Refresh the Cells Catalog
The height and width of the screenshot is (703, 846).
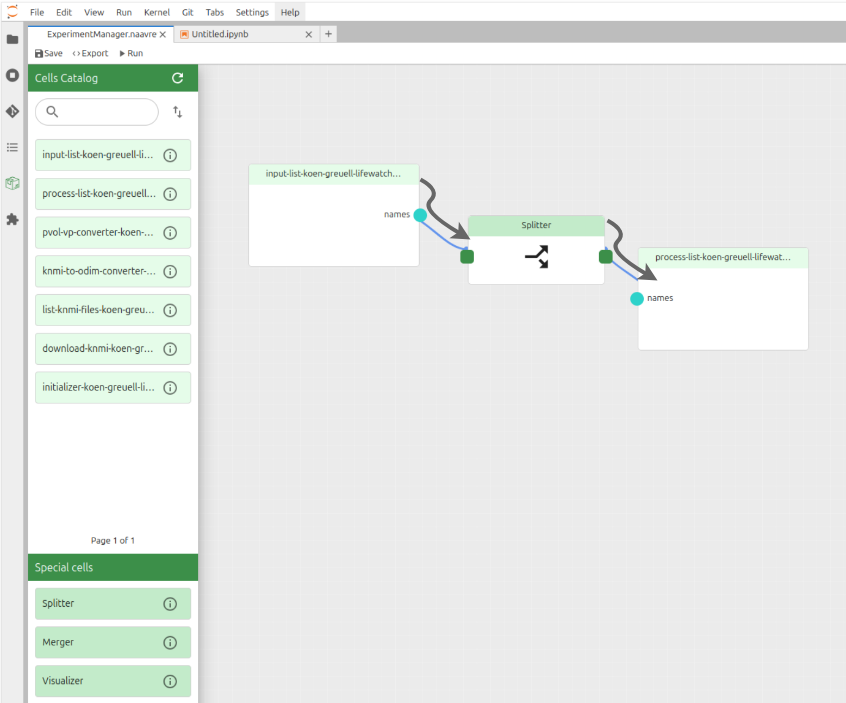point(178,78)
